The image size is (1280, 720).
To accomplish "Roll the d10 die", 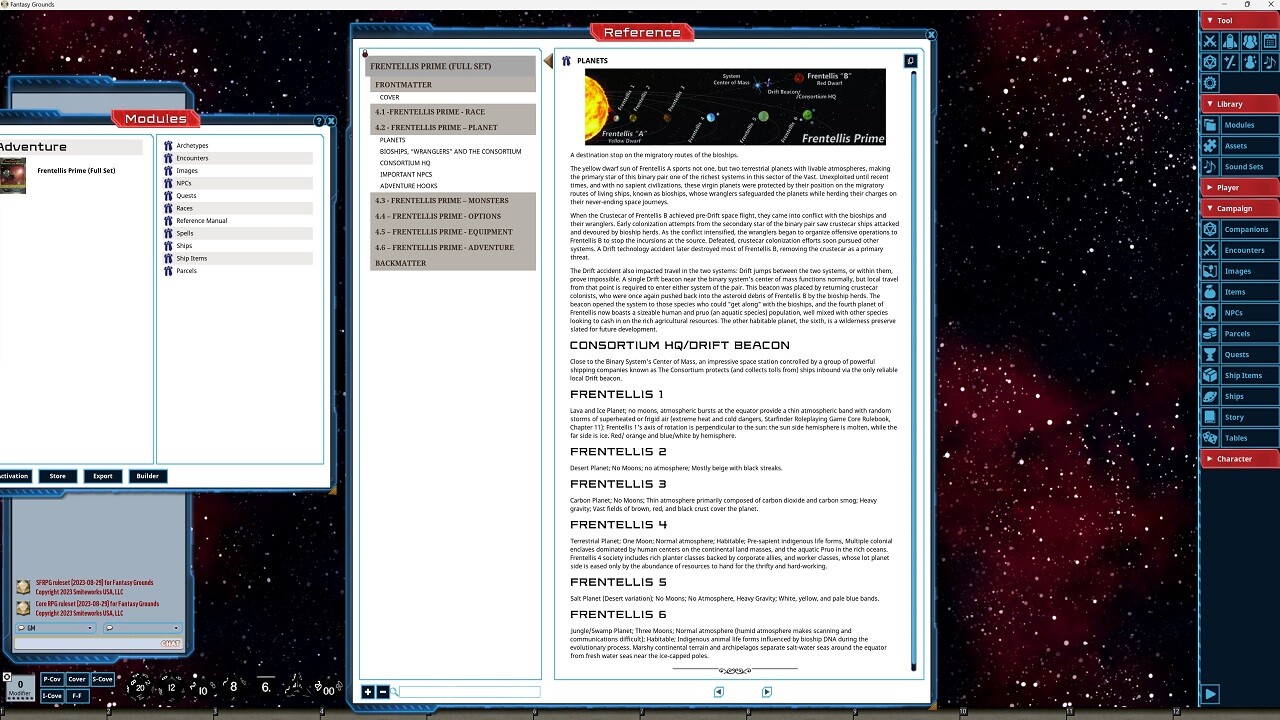I will coord(202,689).
